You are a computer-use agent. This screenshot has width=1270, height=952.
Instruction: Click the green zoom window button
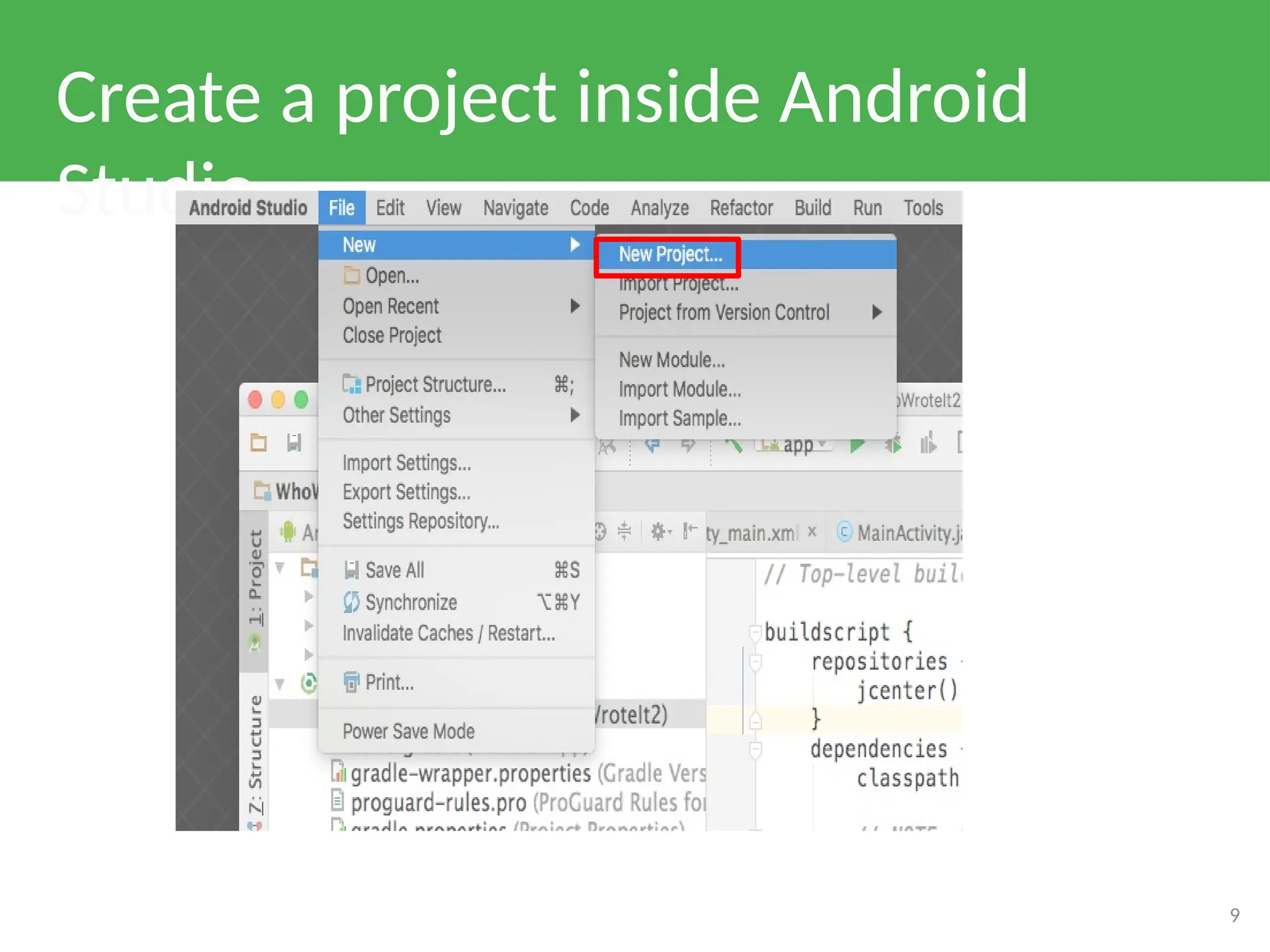301,400
